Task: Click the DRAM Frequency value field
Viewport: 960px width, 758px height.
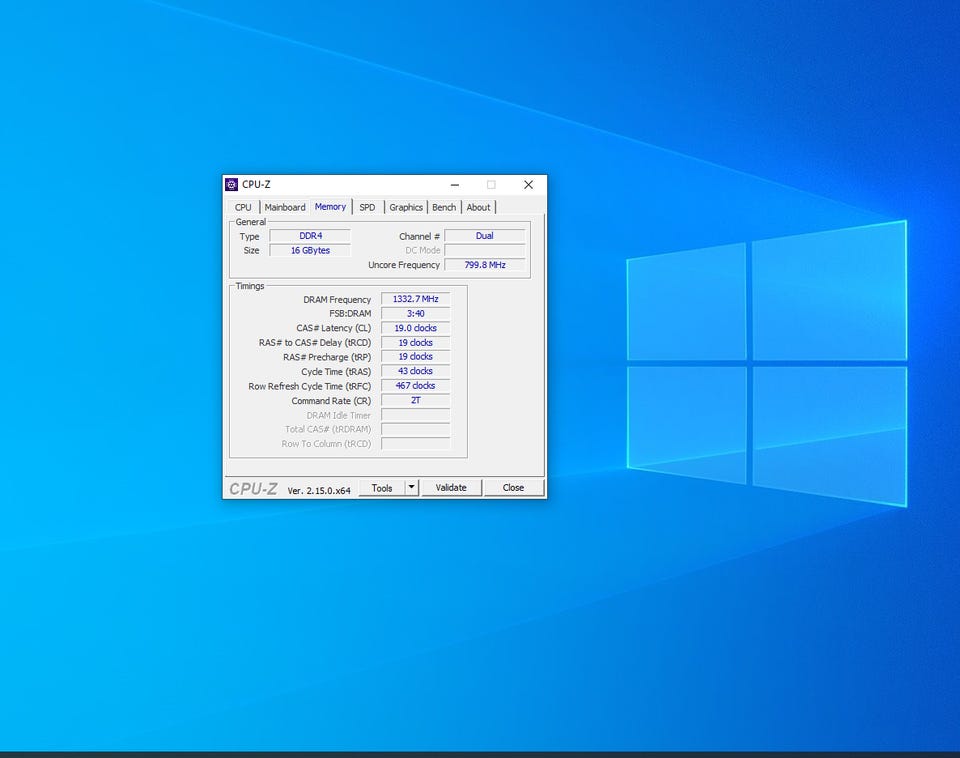Action: pos(415,299)
